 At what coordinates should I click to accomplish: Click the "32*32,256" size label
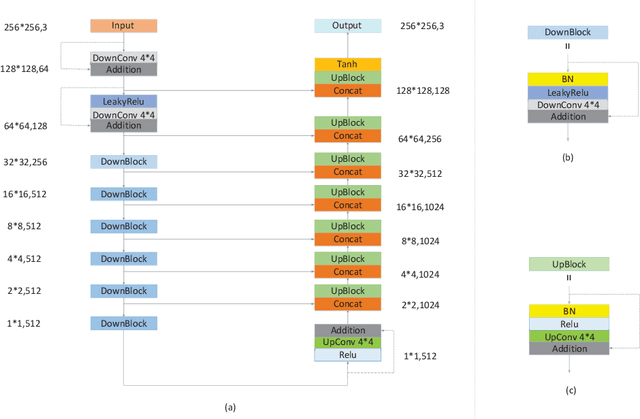point(34,161)
